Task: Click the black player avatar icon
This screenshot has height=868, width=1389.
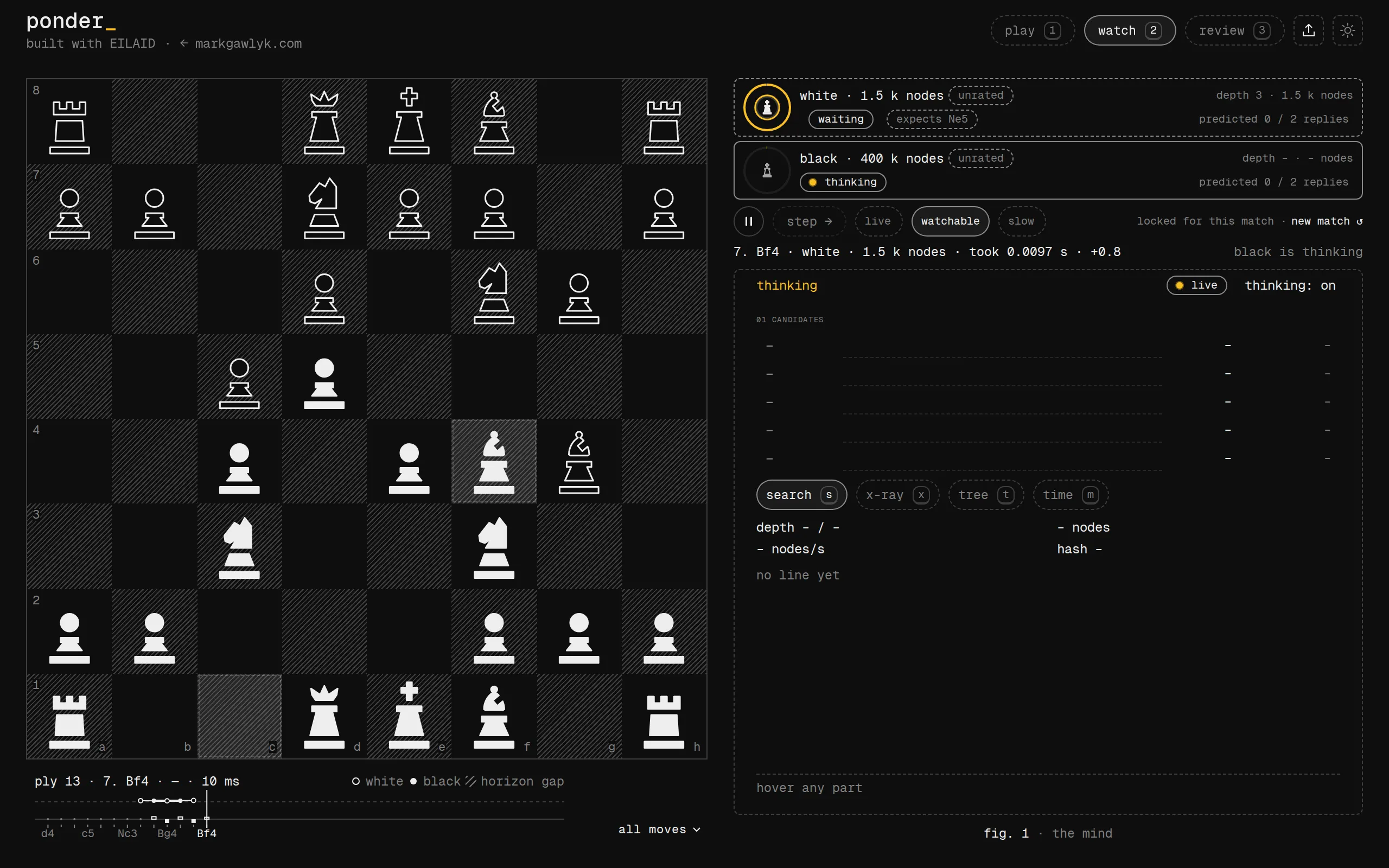Action: tap(767, 170)
